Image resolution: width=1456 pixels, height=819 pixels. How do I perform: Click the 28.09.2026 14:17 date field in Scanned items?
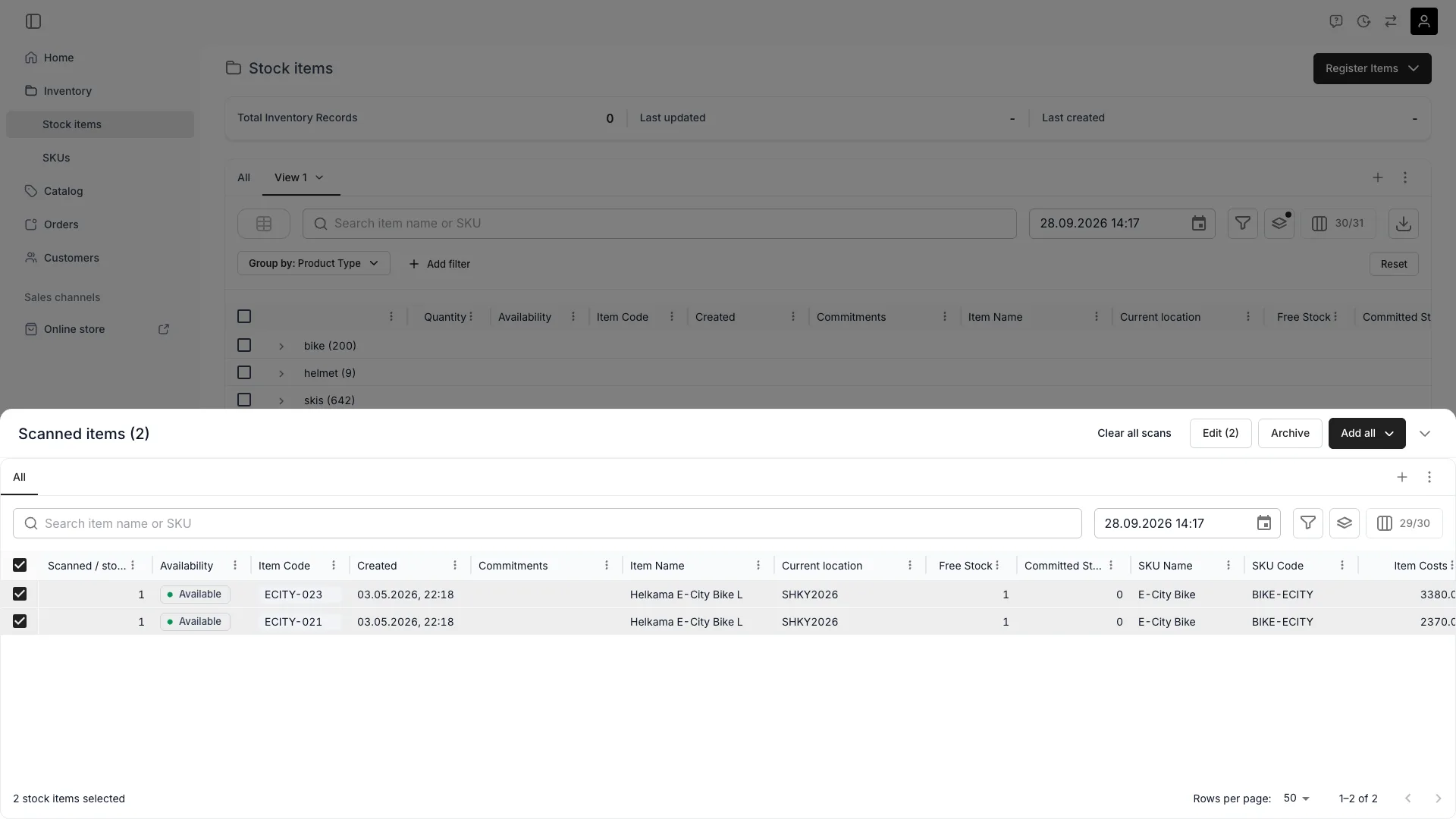click(1188, 523)
